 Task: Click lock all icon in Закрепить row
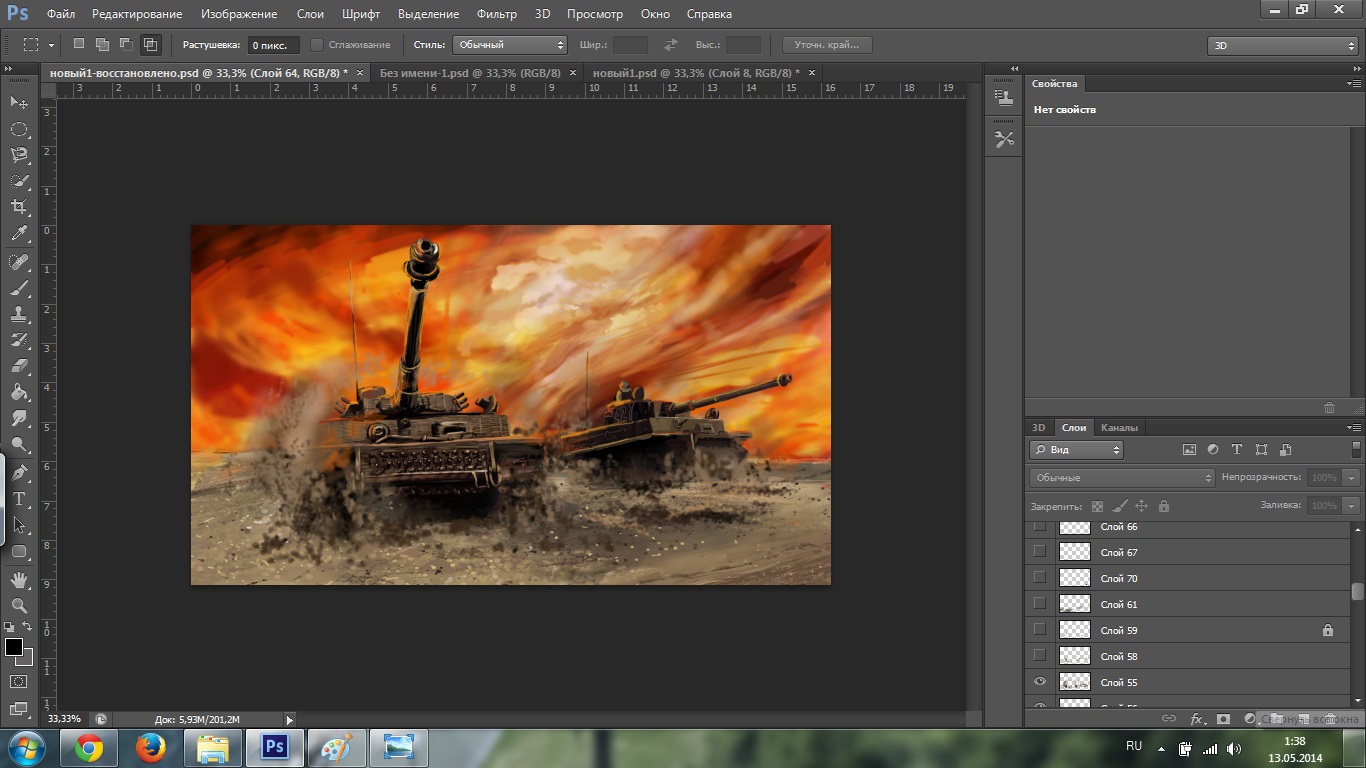(x=1163, y=506)
